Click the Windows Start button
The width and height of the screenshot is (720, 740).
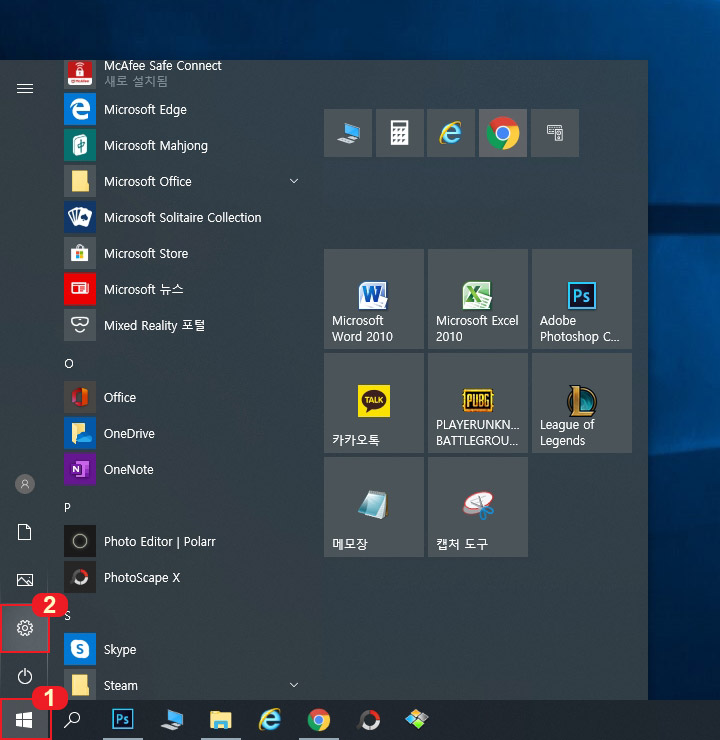pyautogui.click(x=24, y=720)
